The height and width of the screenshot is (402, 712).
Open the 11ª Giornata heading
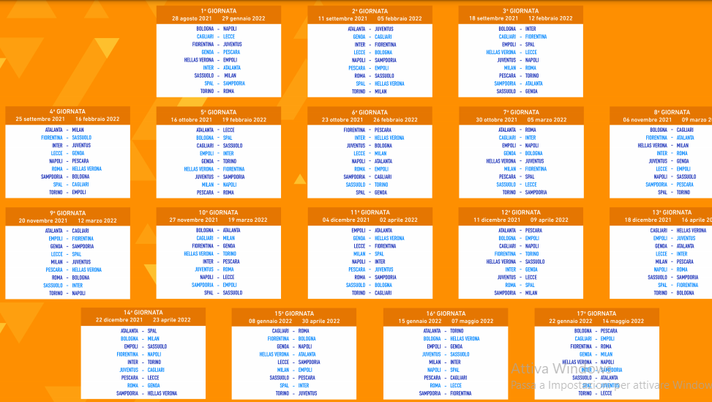pos(370,212)
